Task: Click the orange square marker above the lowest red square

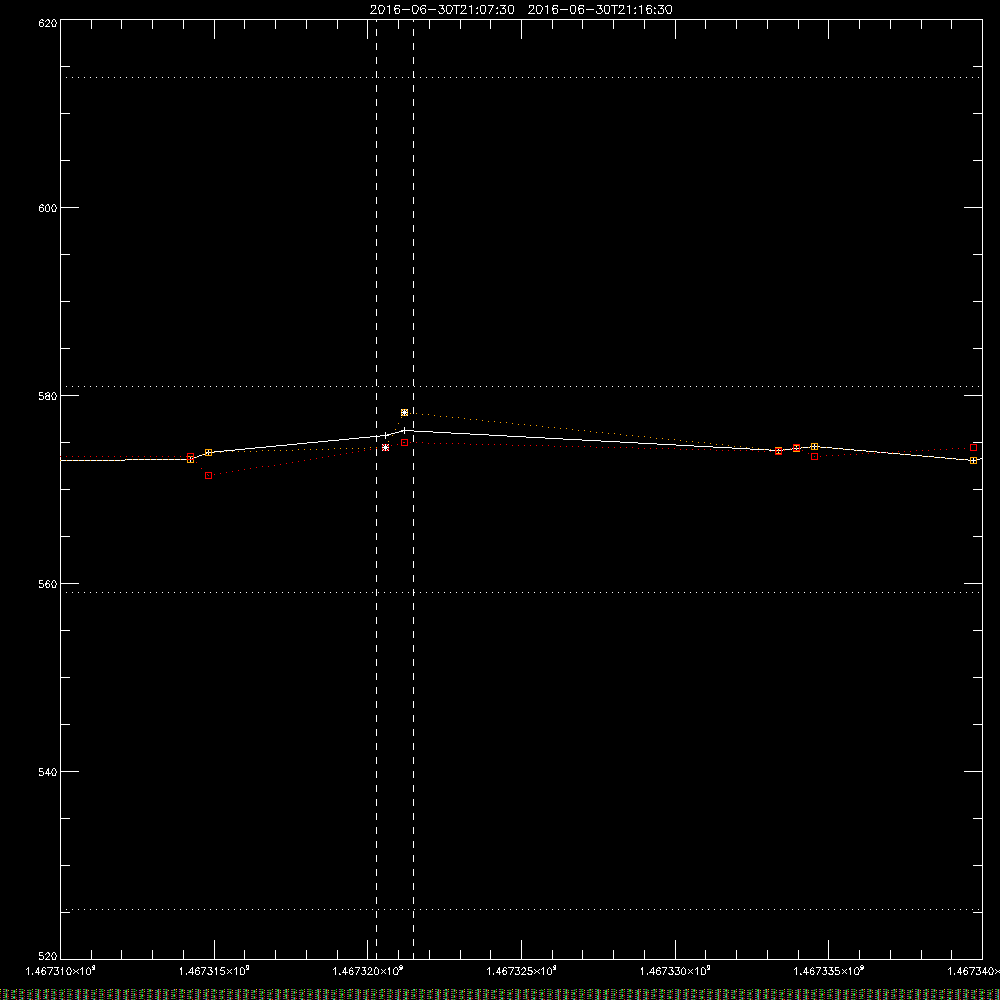Action: click(209, 452)
